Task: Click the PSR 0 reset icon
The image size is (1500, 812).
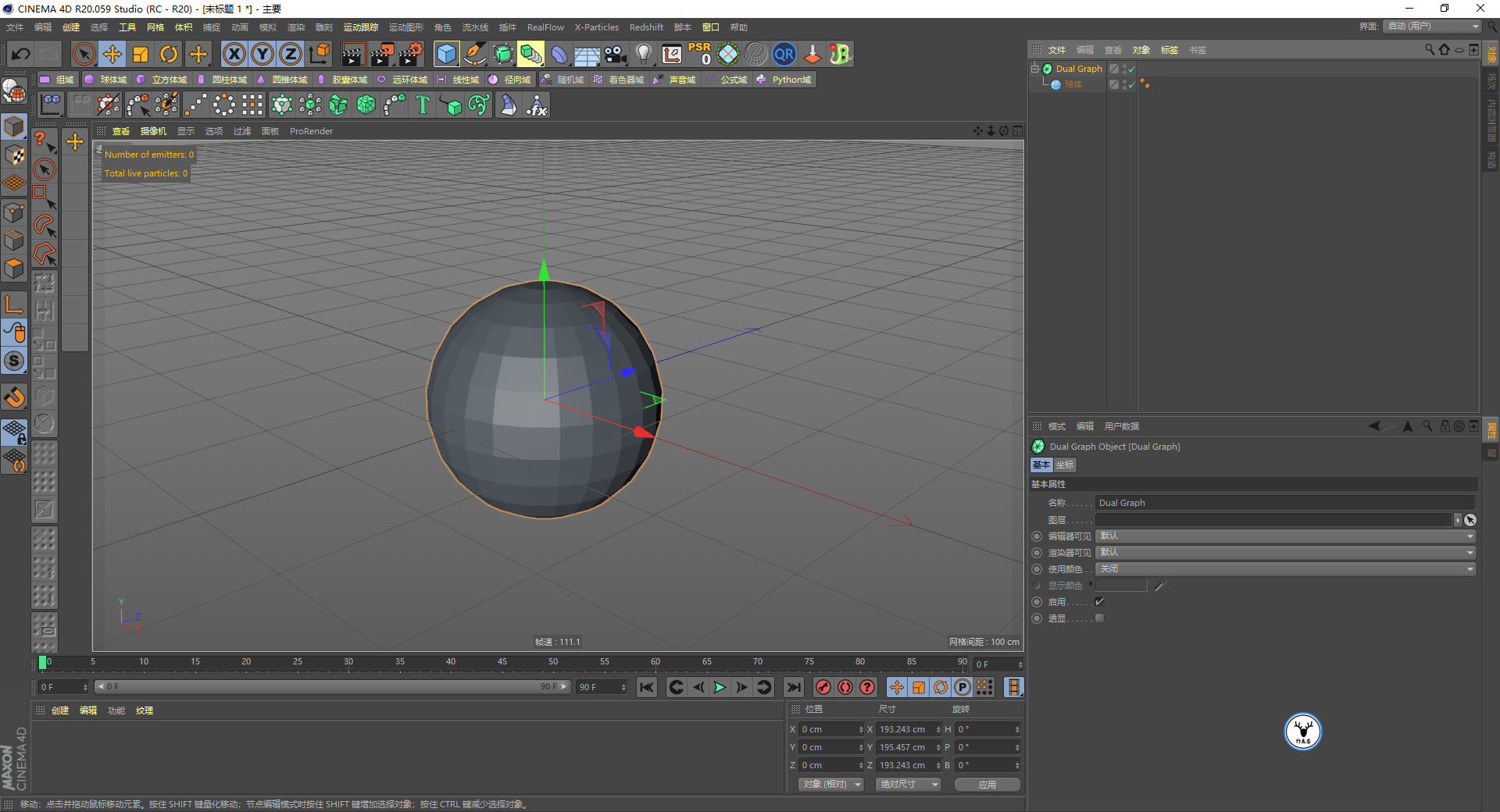Action: click(700, 54)
